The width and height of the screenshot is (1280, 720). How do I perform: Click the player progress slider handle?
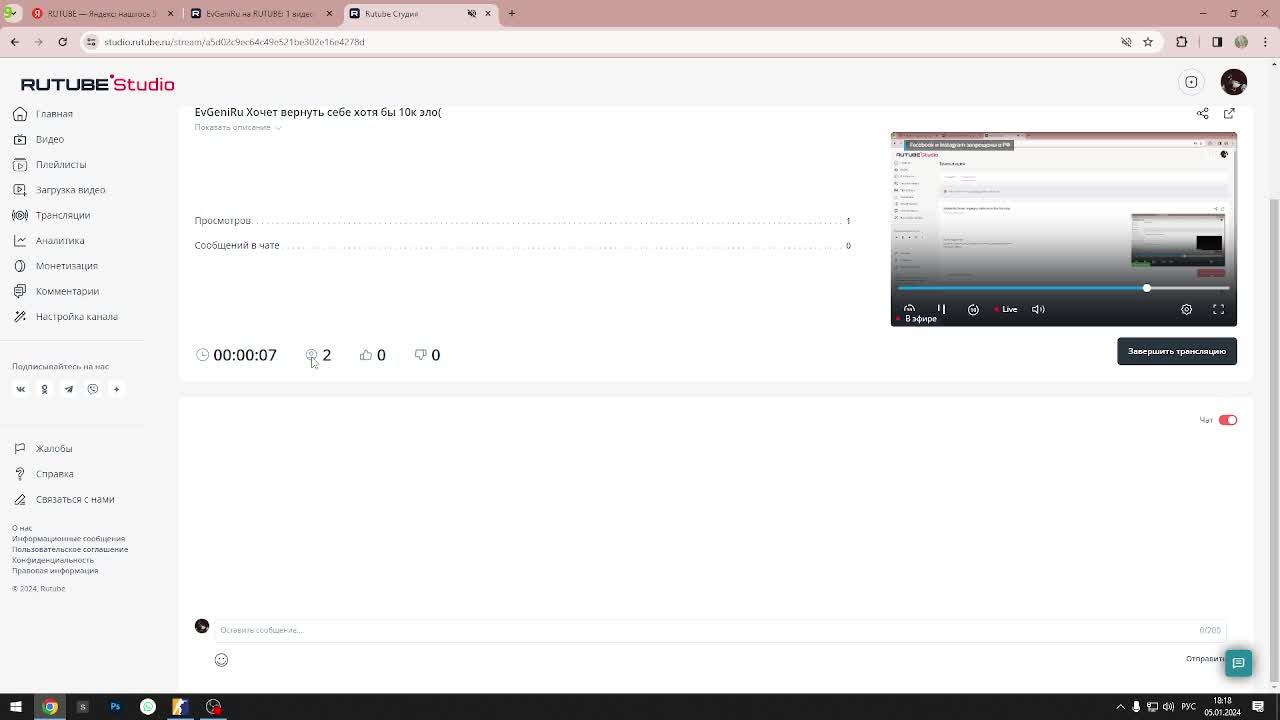click(1147, 288)
